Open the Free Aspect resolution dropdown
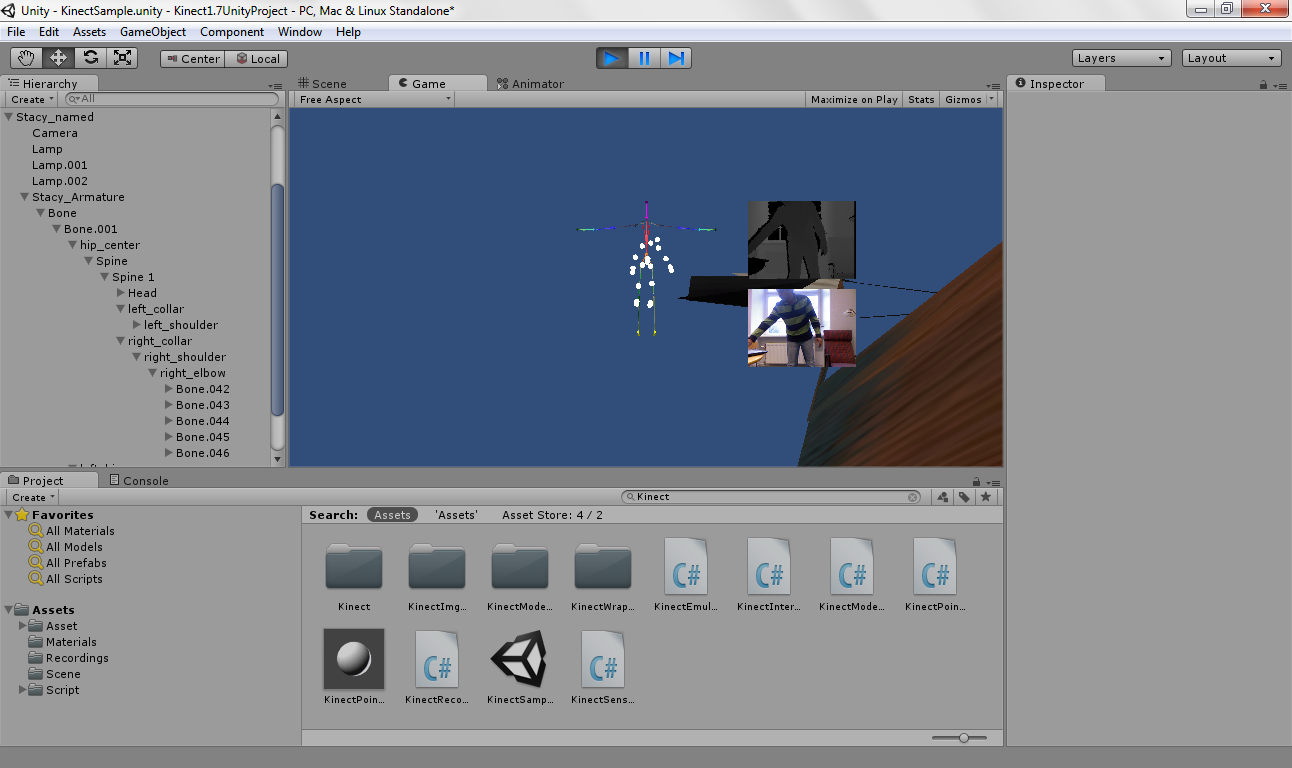The width and height of the screenshot is (1292, 768). [372, 99]
